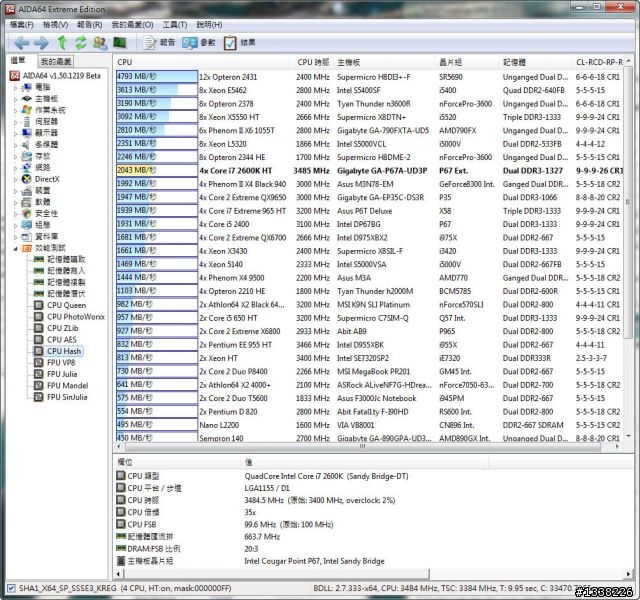Move up one level with green arrow
Image resolution: width=640 pixels, height=600 pixels.
click(62, 42)
